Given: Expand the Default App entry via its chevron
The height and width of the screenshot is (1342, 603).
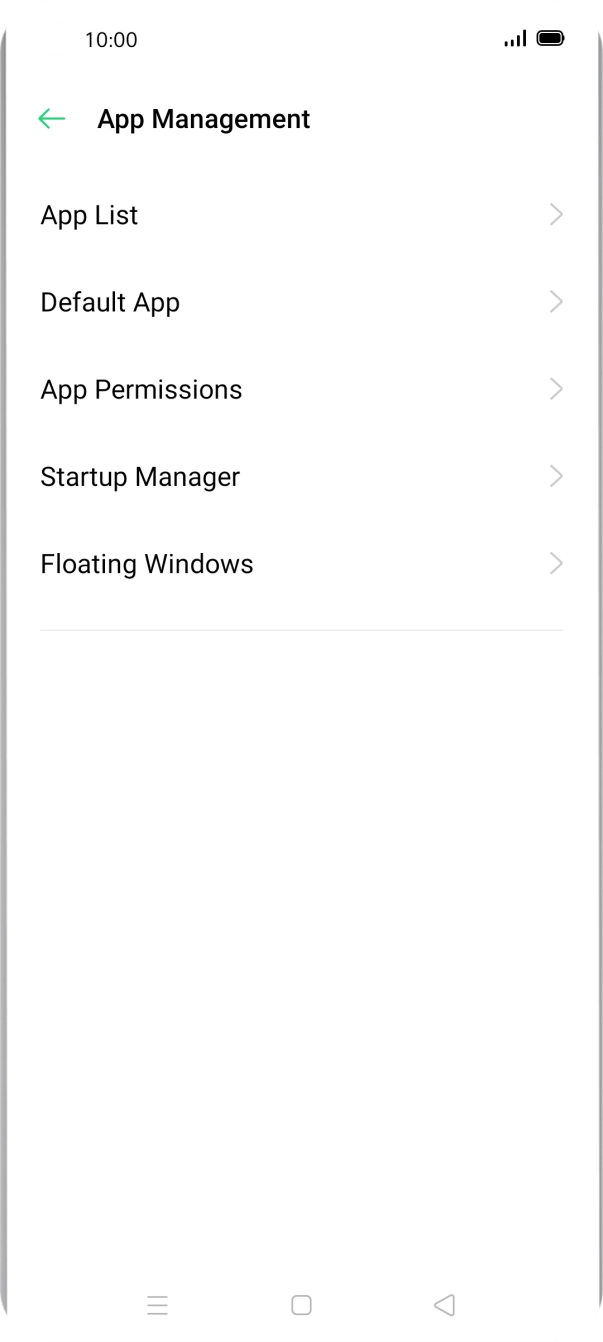Looking at the screenshot, I should [x=556, y=302].
